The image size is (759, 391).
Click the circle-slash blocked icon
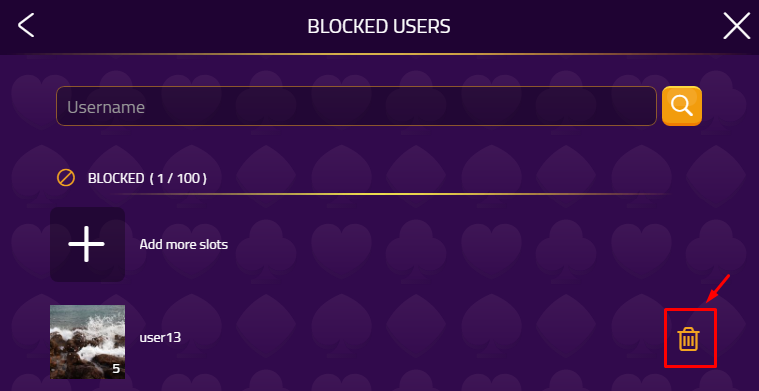tap(66, 178)
